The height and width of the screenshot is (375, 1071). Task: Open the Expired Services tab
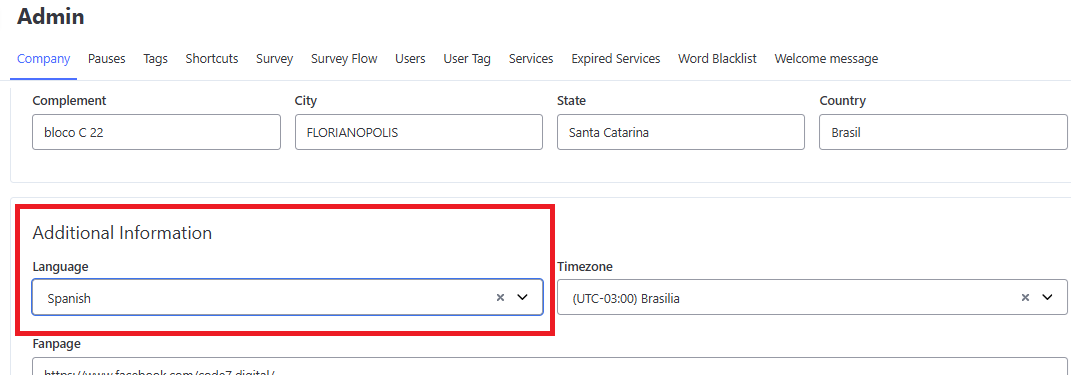[616, 59]
